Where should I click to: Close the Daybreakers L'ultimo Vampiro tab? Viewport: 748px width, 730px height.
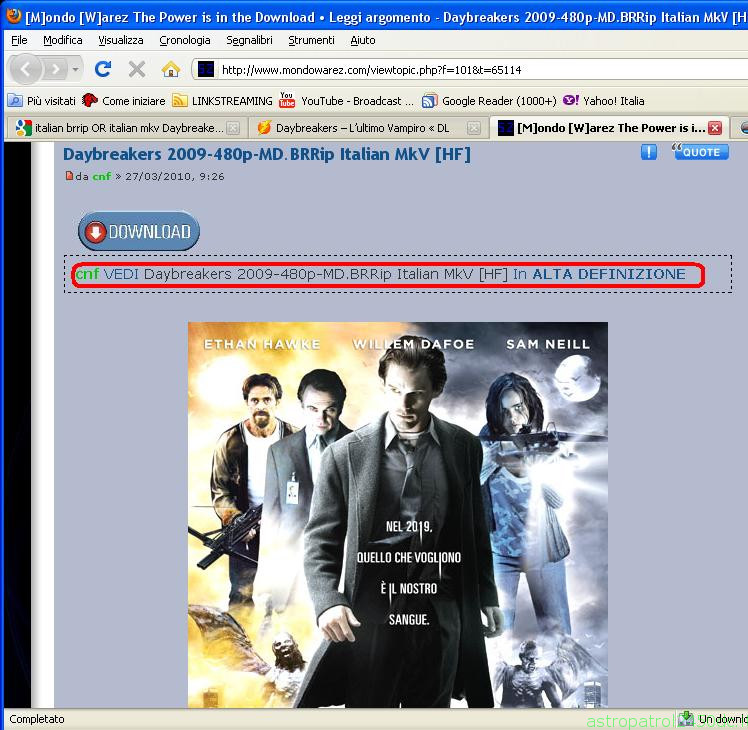coord(473,128)
